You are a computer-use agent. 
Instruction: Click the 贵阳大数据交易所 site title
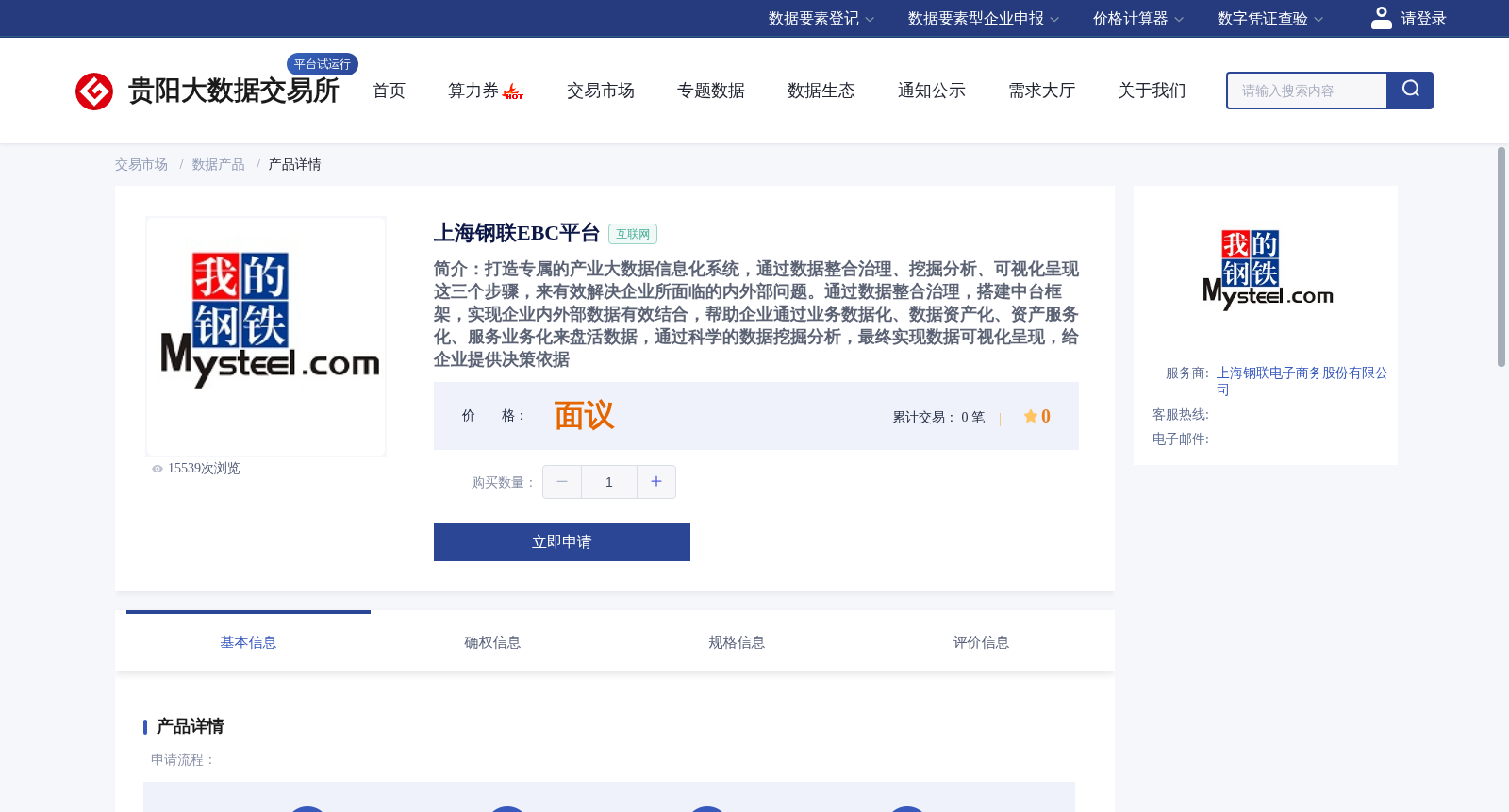234,91
